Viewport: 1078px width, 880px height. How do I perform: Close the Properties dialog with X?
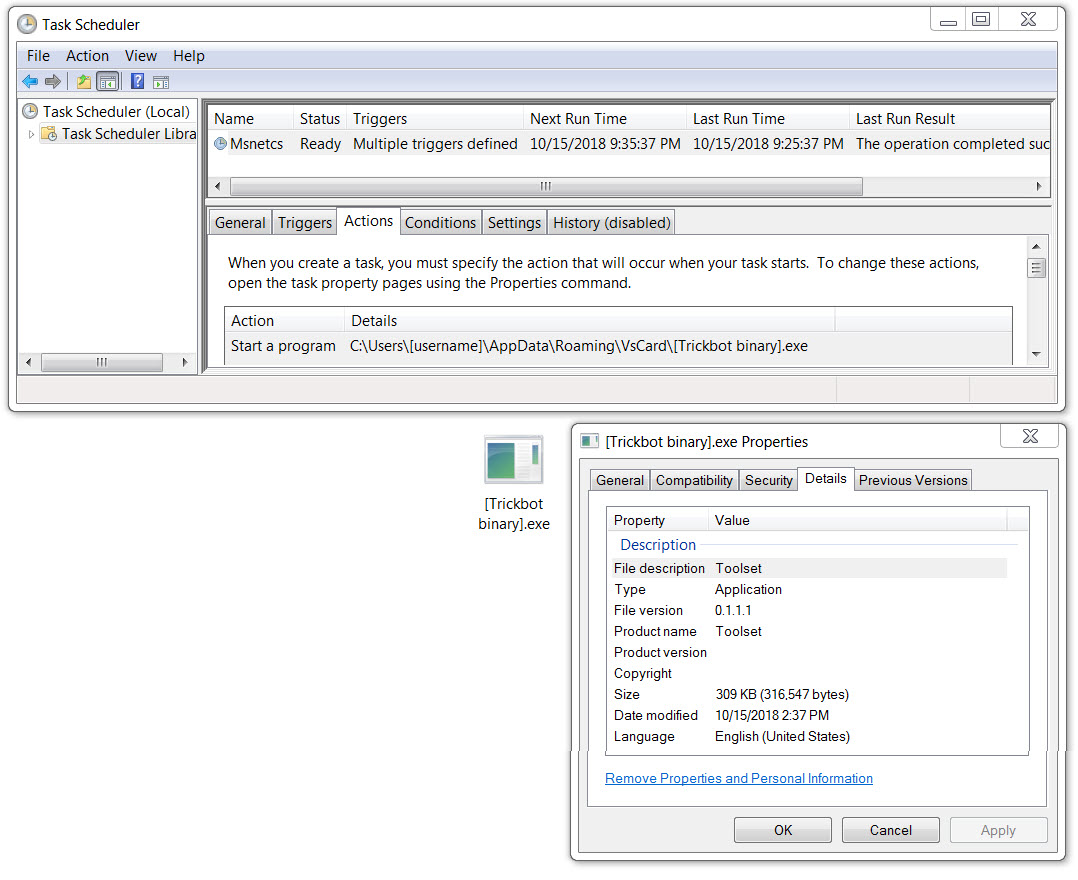pos(1030,436)
